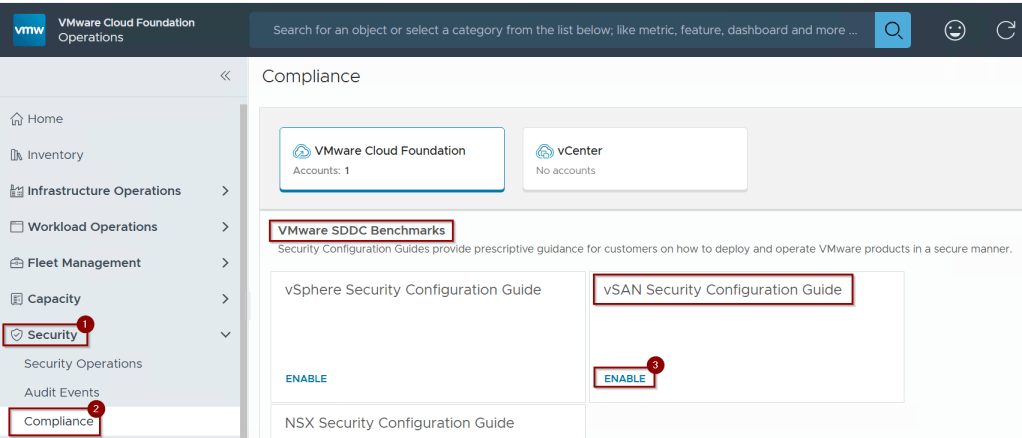Open the smiley feedback icon
This screenshot has height=438, width=1022.
coord(955,30)
